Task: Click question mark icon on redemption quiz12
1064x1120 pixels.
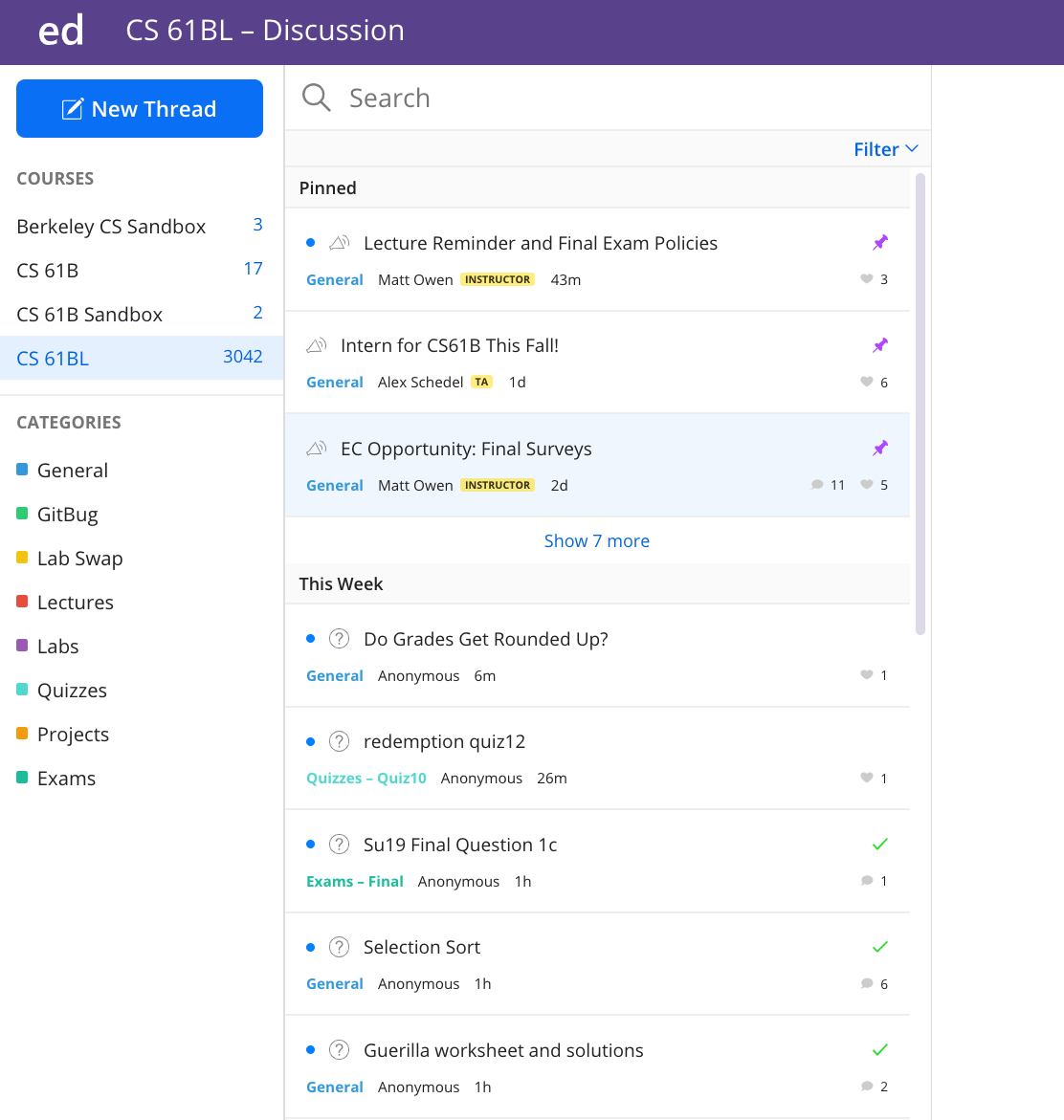Action: (x=339, y=741)
